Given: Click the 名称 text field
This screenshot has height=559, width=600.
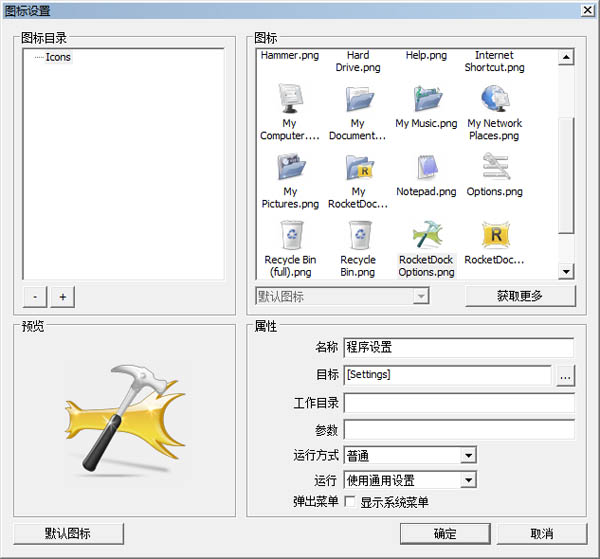Looking at the screenshot, I should click(x=458, y=348).
